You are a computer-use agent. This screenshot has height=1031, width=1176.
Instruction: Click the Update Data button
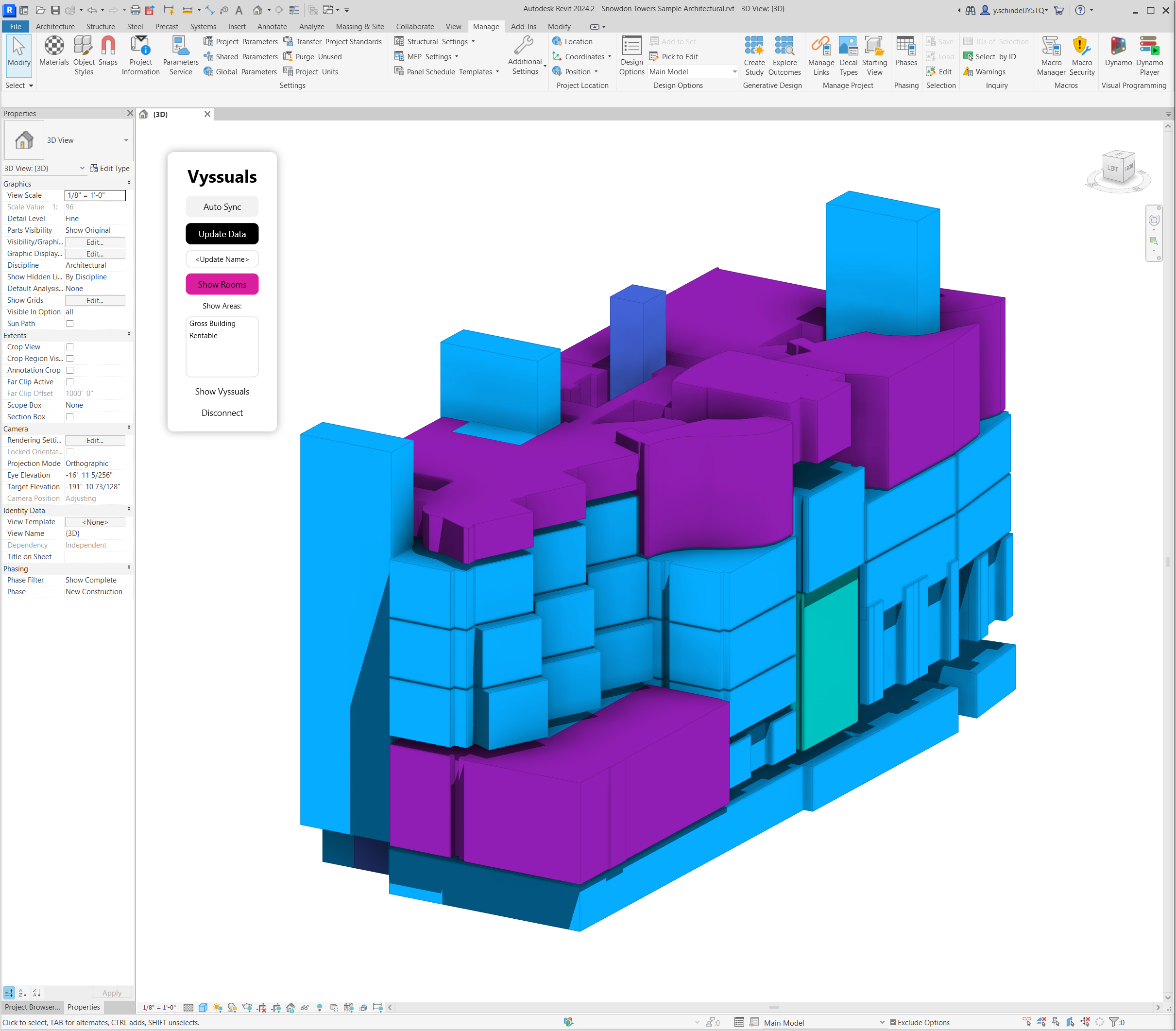222,234
